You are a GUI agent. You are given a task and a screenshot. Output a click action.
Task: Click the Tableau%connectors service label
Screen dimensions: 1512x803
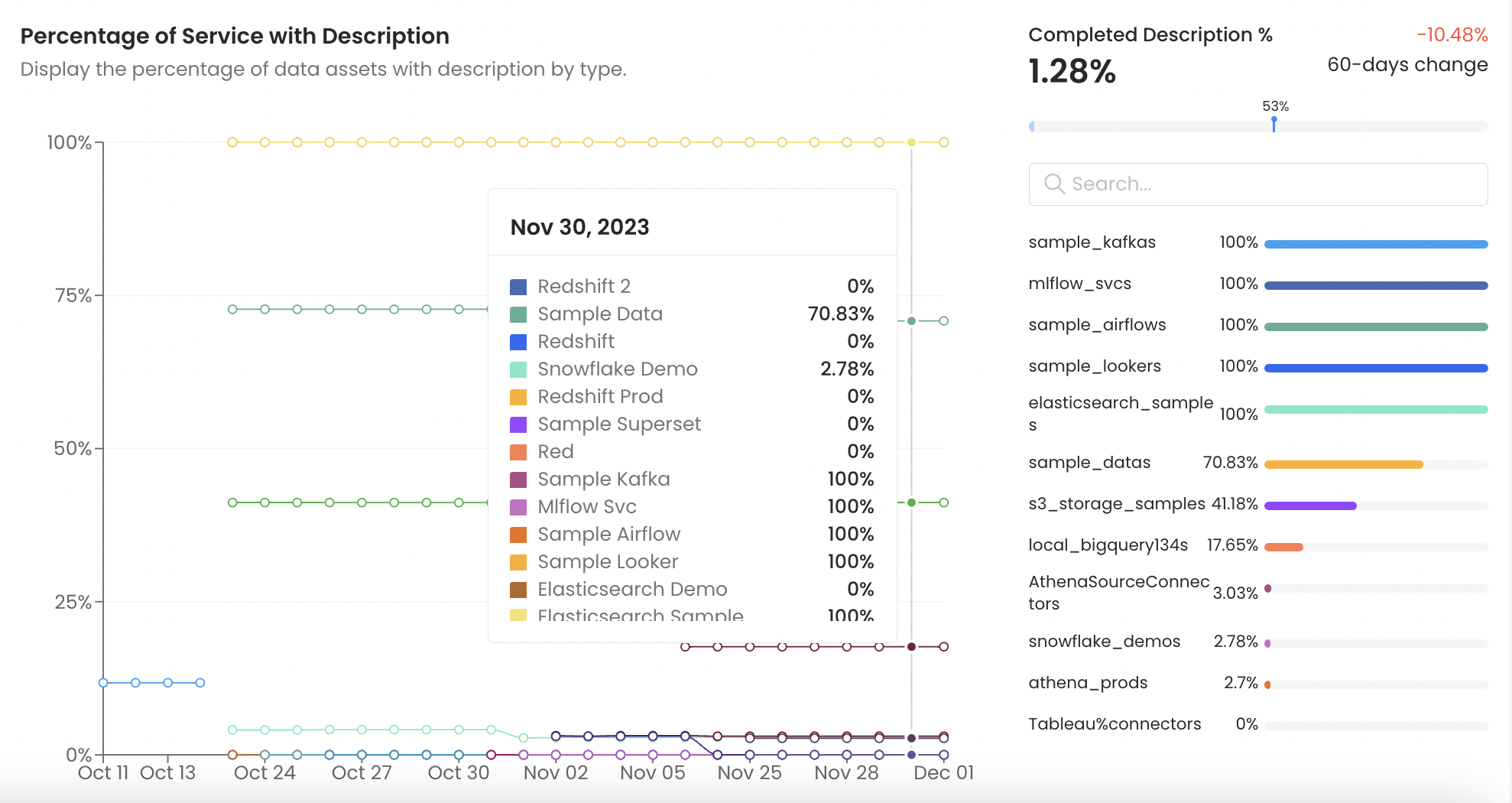point(1114,724)
